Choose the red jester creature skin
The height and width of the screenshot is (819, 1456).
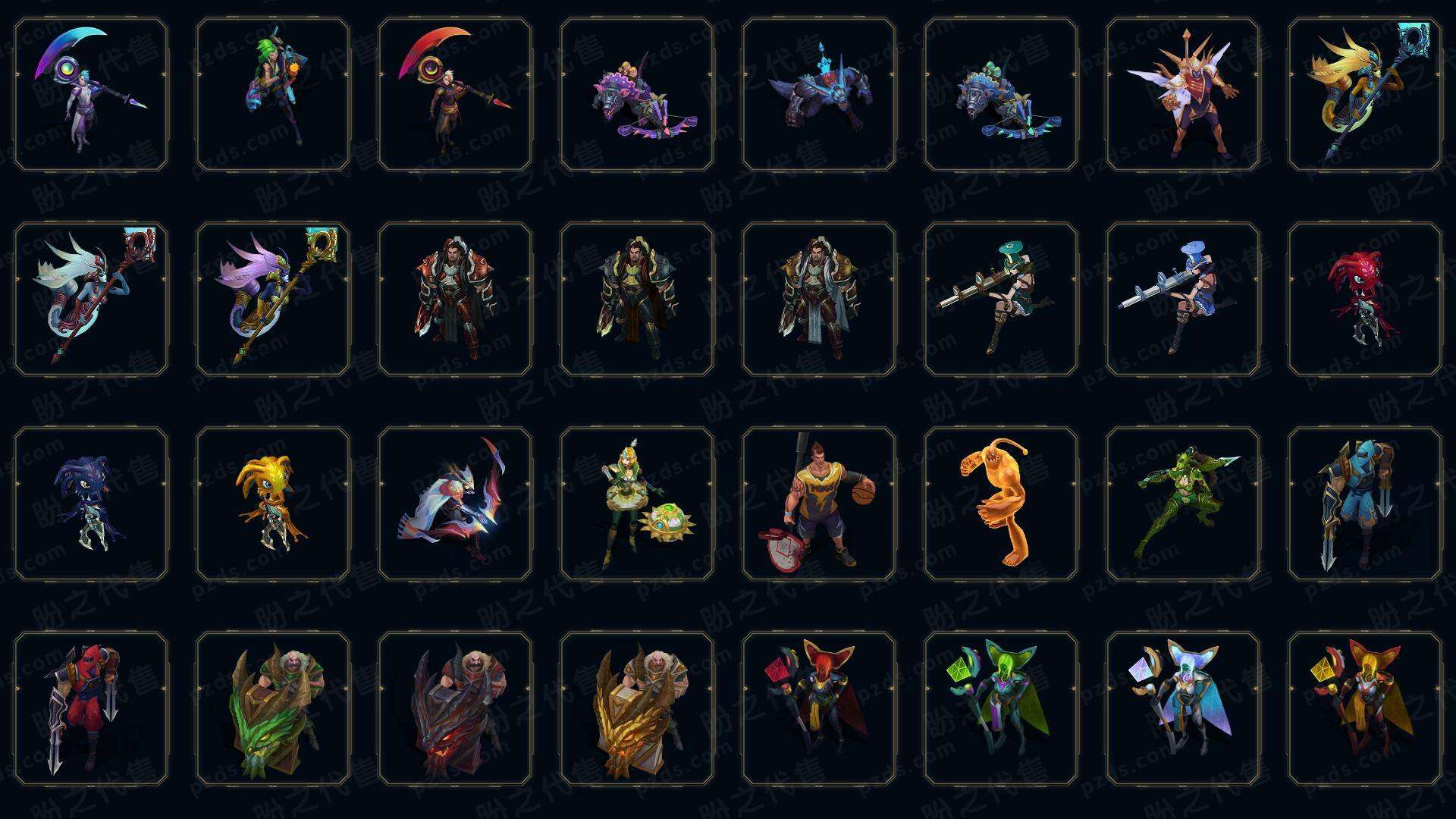coord(1365,300)
